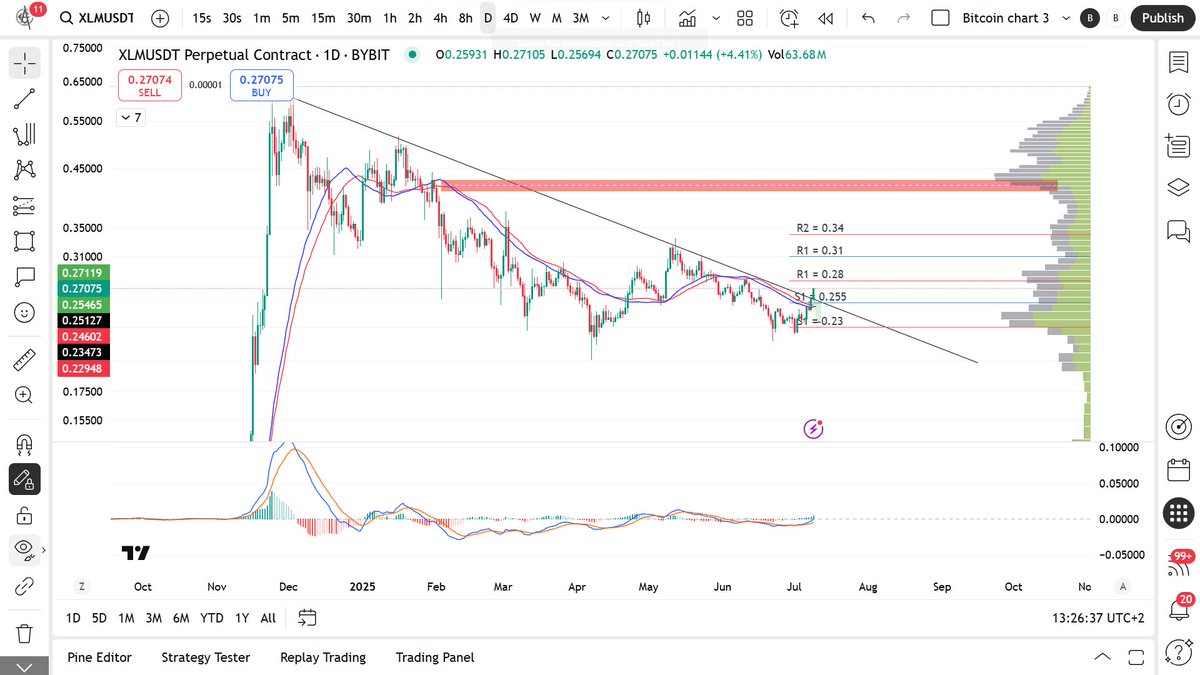Switch to the Strategy Tester tab

(x=205, y=657)
